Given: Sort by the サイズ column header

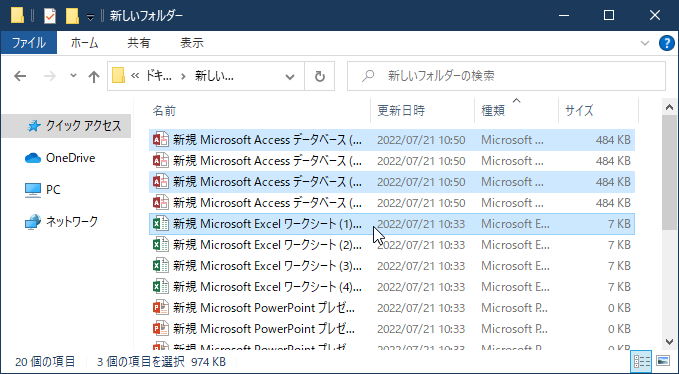Looking at the screenshot, I should click(x=598, y=111).
